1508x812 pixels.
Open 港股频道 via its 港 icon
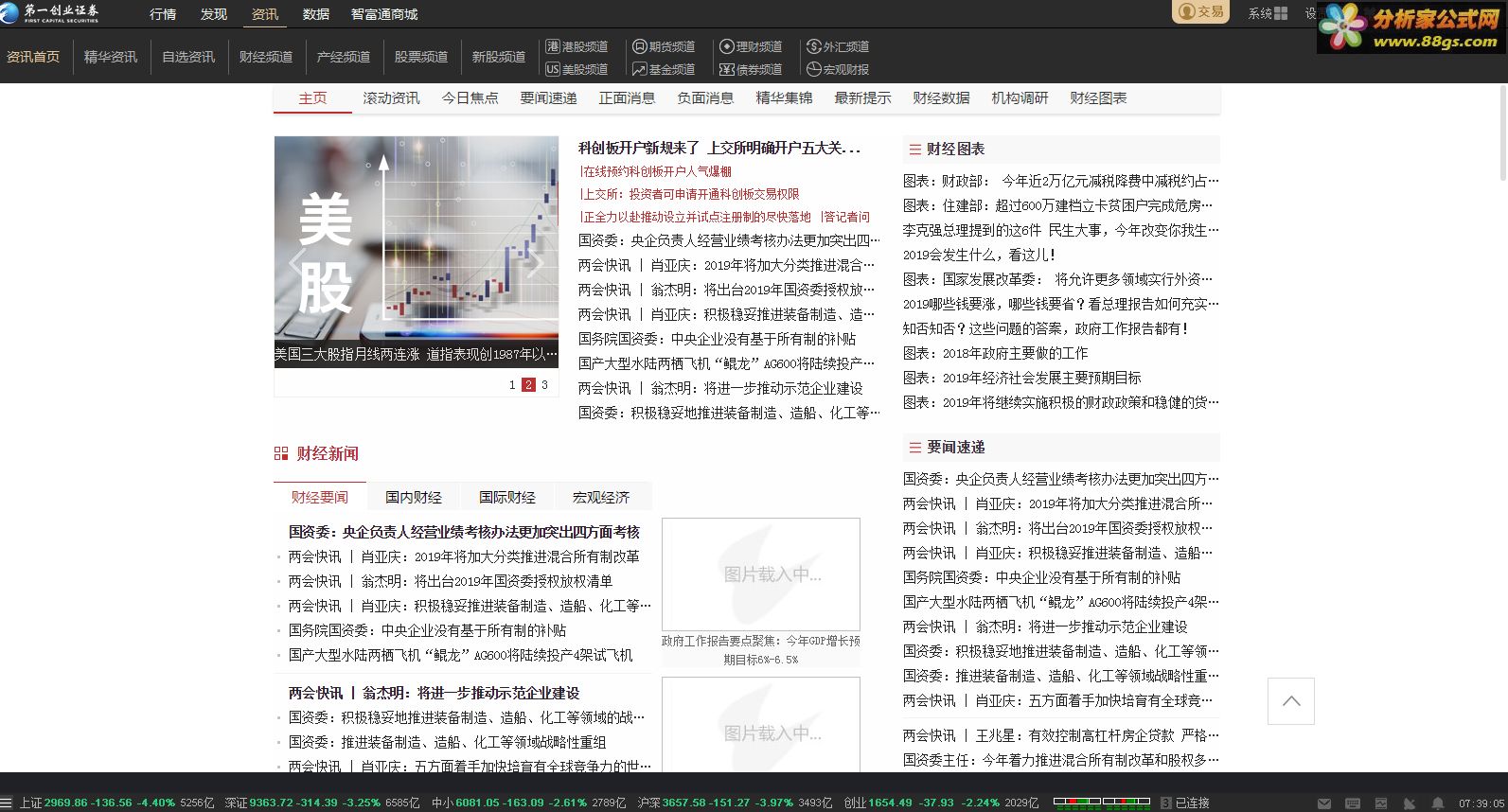point(553,46)
